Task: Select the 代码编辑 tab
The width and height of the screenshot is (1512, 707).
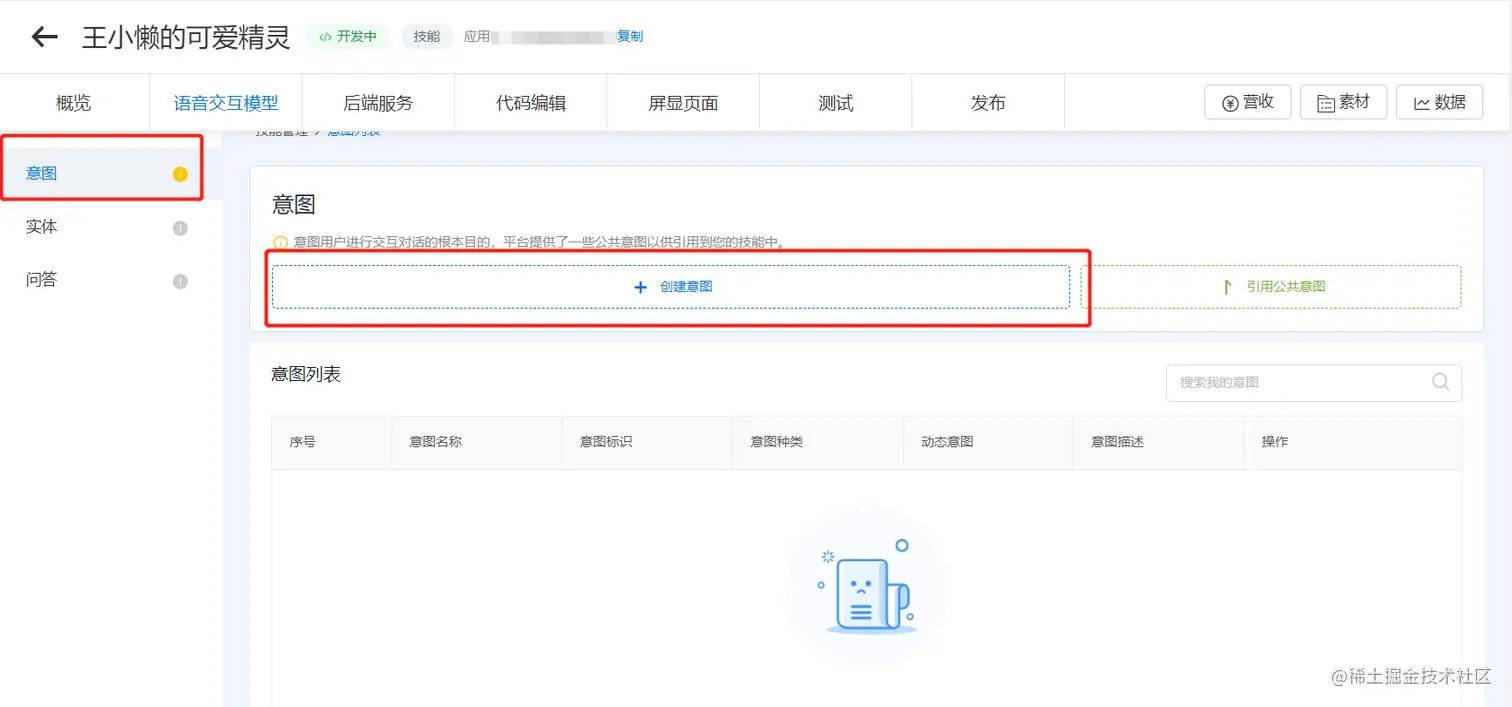Action: (531, 103)
